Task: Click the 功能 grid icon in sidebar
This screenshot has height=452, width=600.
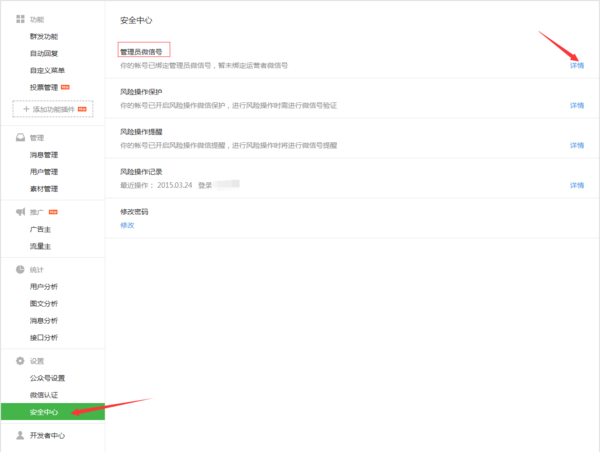Action: pyautogui.click(x=20, y=19)
